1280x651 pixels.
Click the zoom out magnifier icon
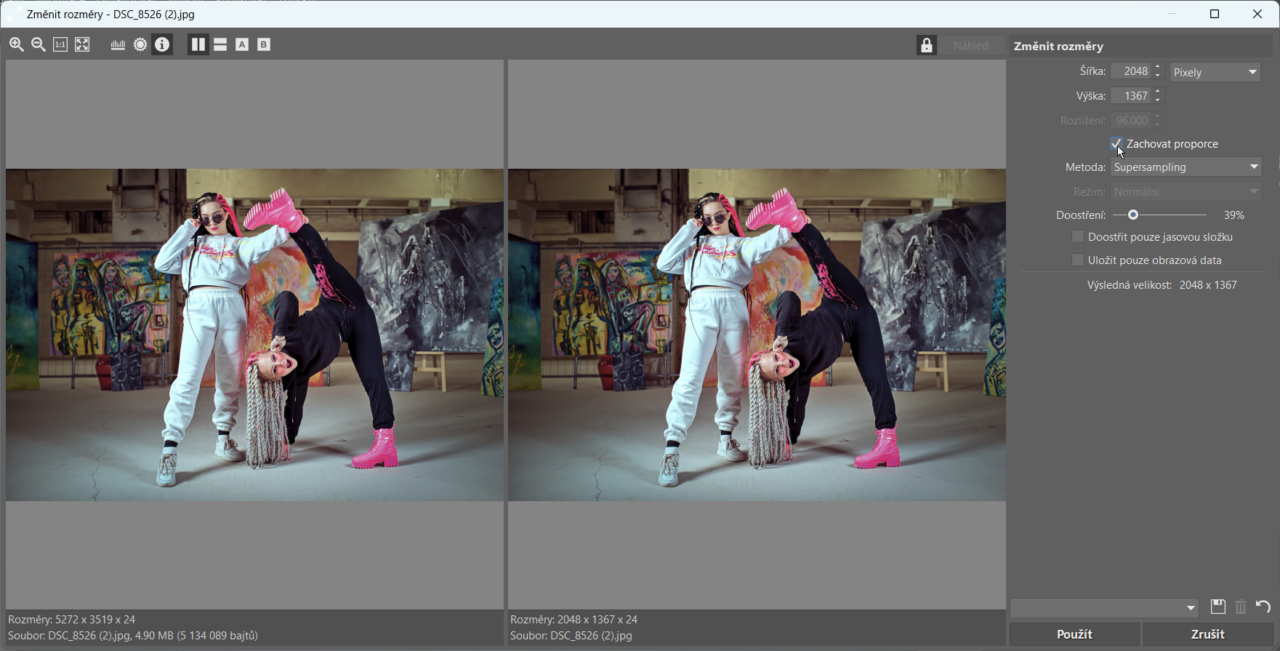tap(38, 45)
